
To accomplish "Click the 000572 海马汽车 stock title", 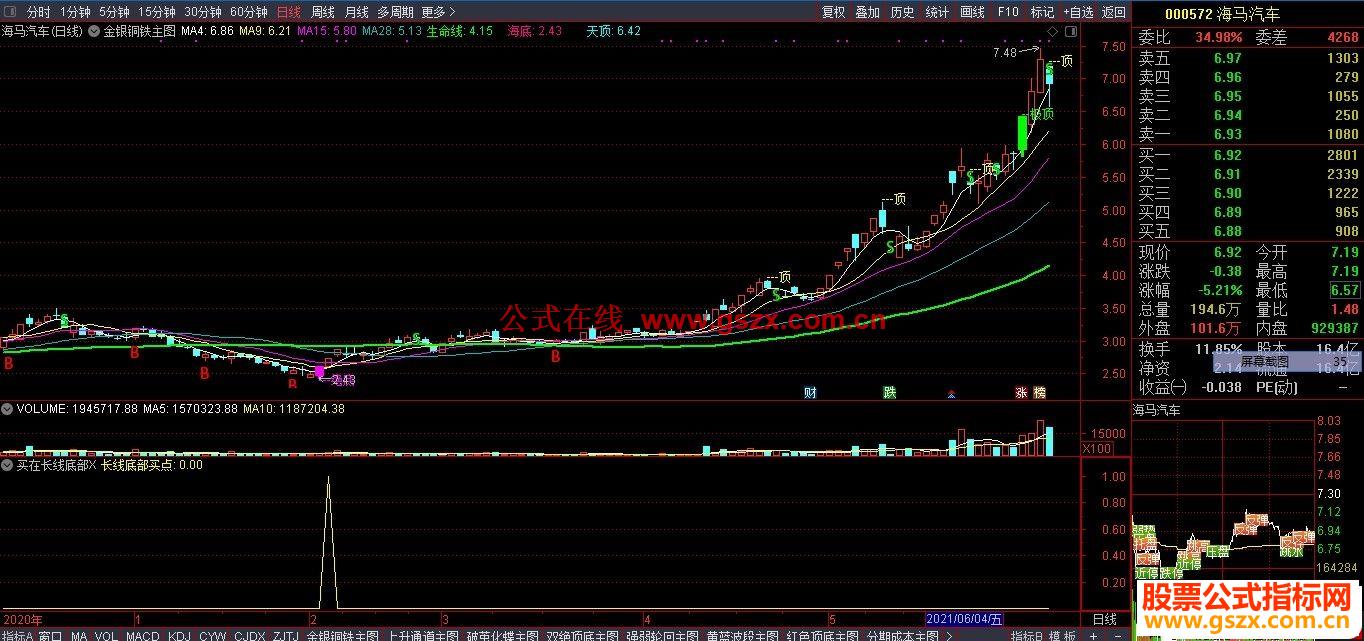I will coord(1222,14).
